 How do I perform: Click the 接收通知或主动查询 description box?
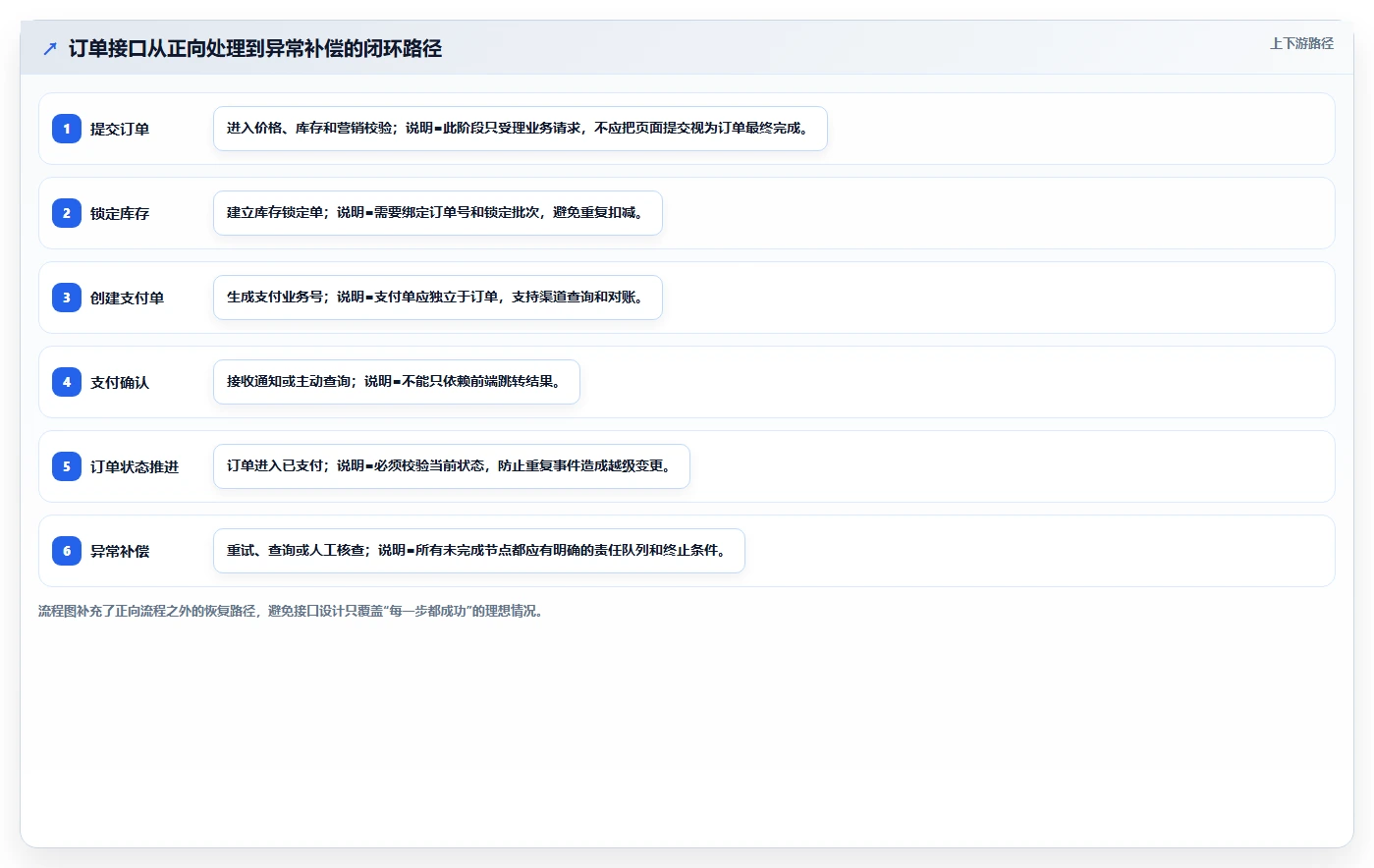tap(397, 382)
